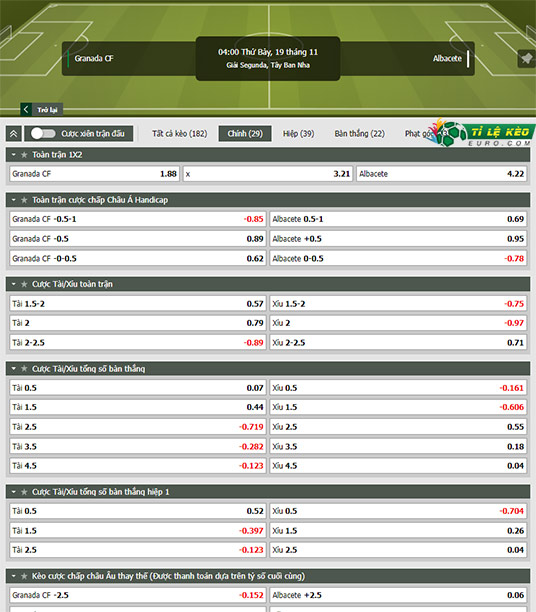Select Albacete +2.5 at 0.06
This screenshot has width=536, height=612.
398,595
